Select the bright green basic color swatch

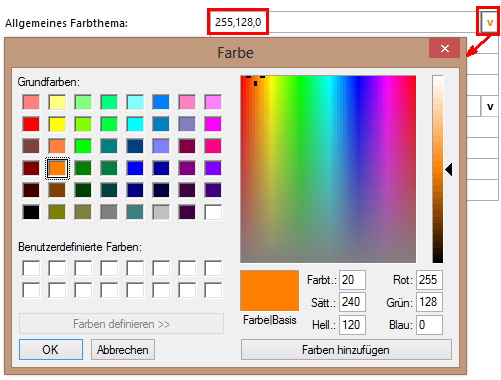pyautogui.click(x=83, y=146)
